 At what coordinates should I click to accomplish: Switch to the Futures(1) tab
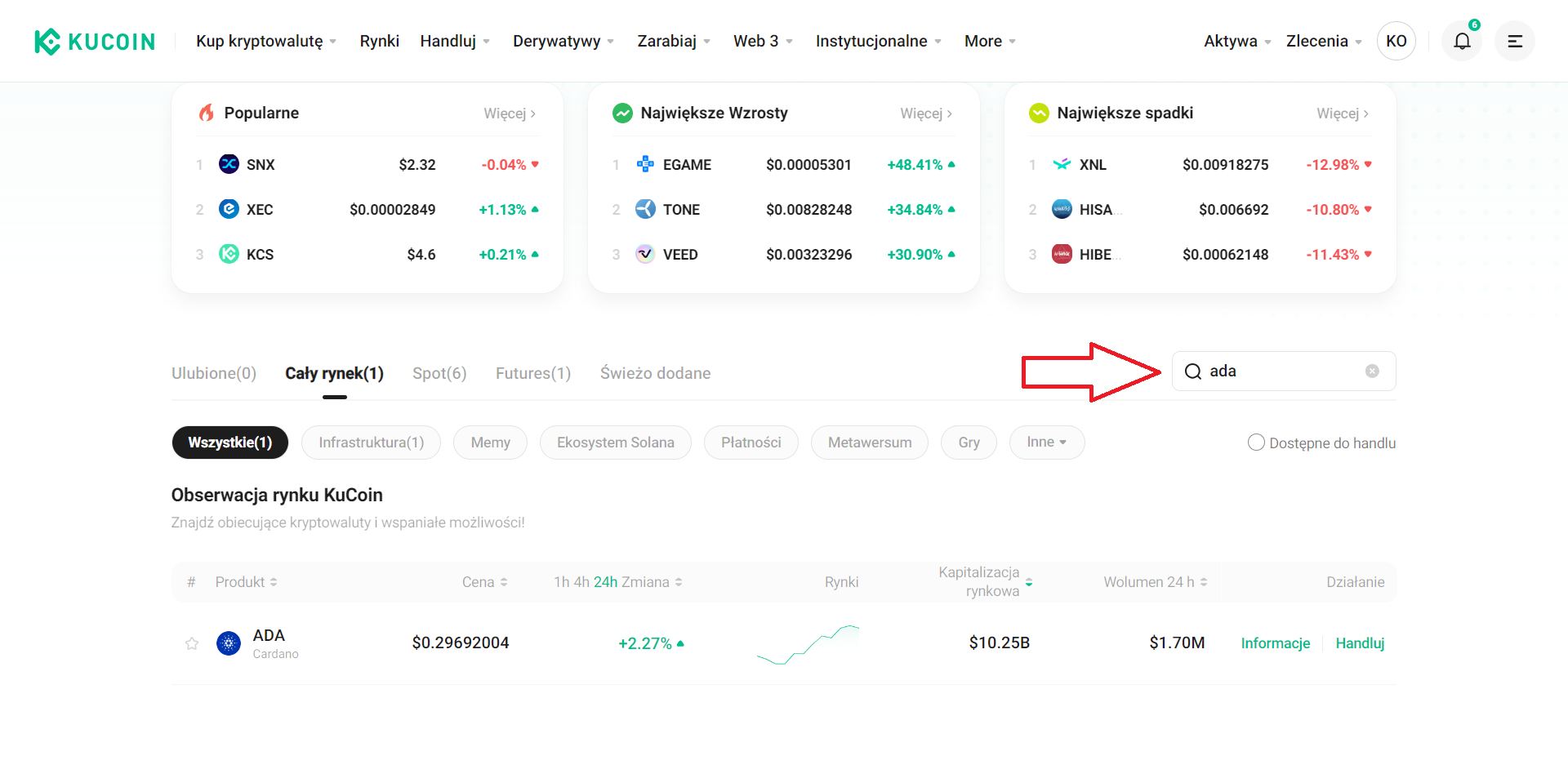[533, 373]
